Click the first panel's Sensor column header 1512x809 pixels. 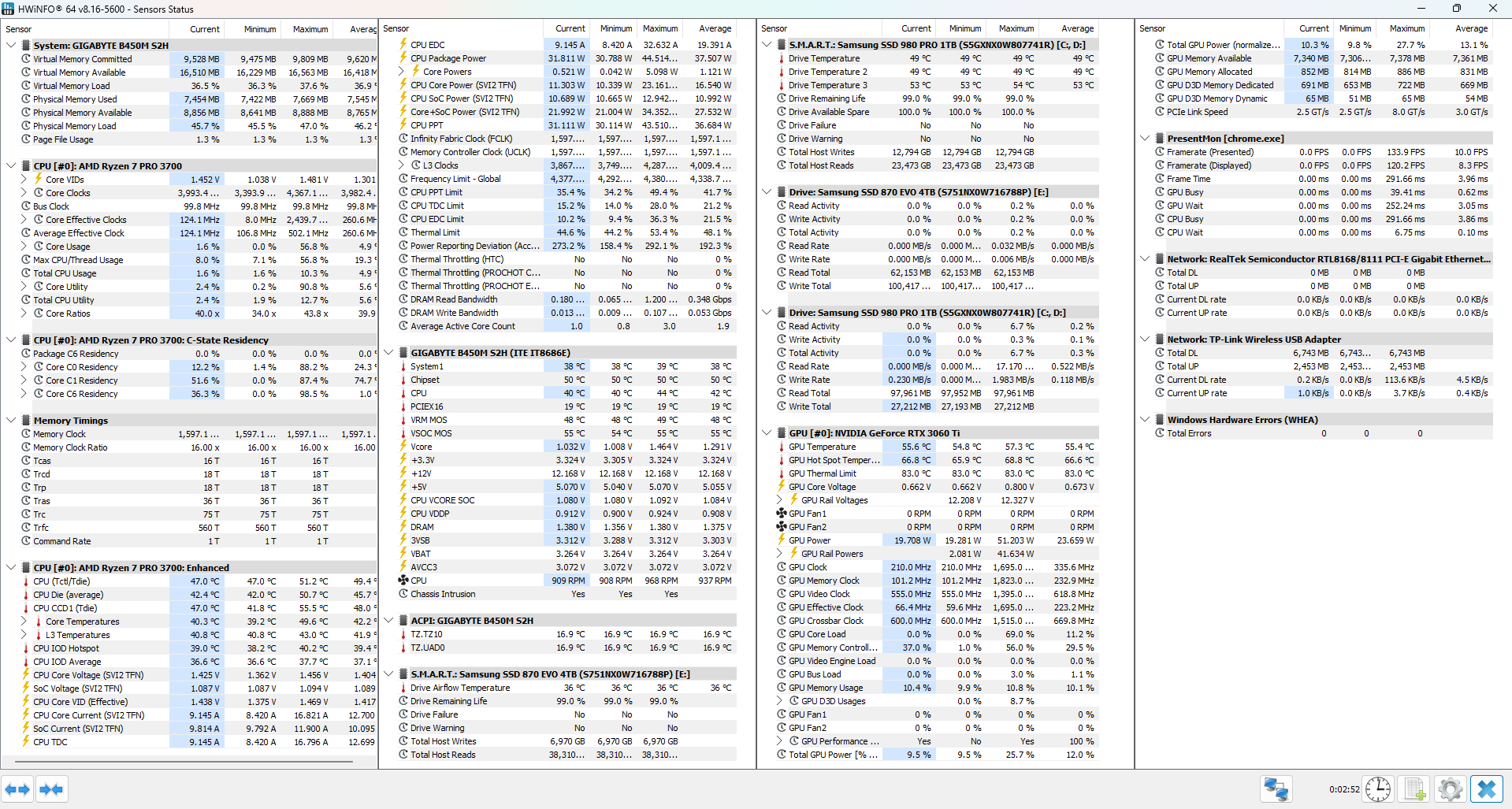pos(85,29)
